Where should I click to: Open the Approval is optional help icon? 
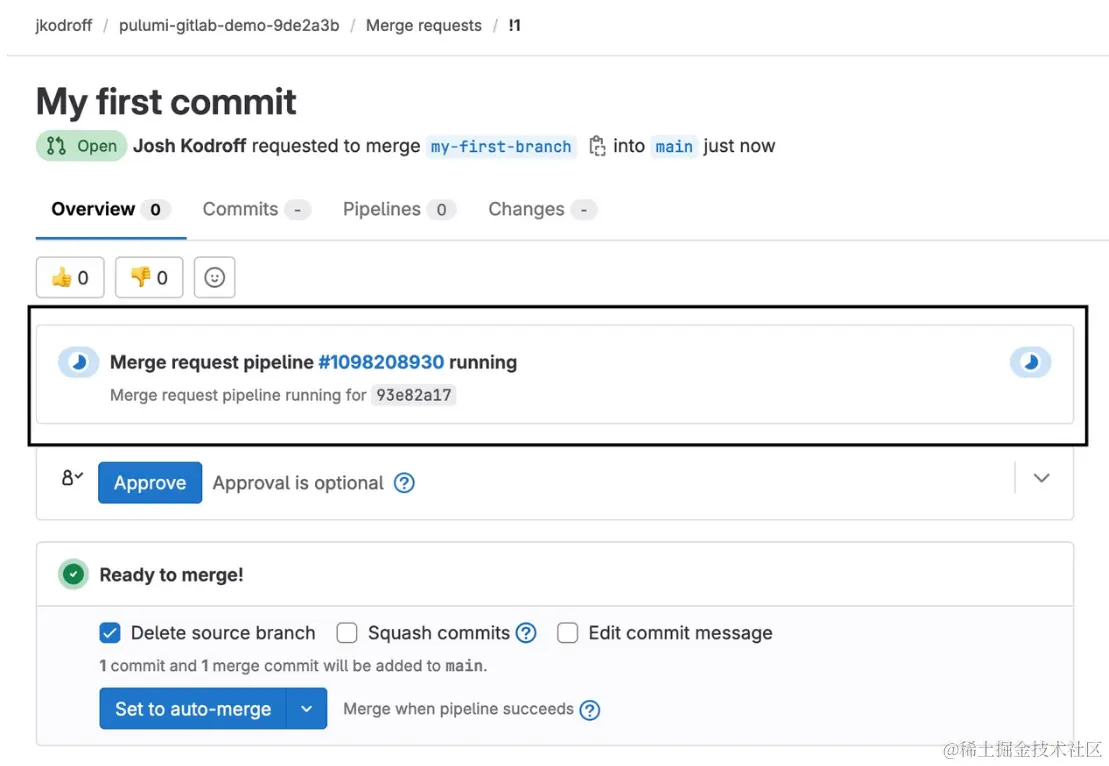click(x=404, y=483)
